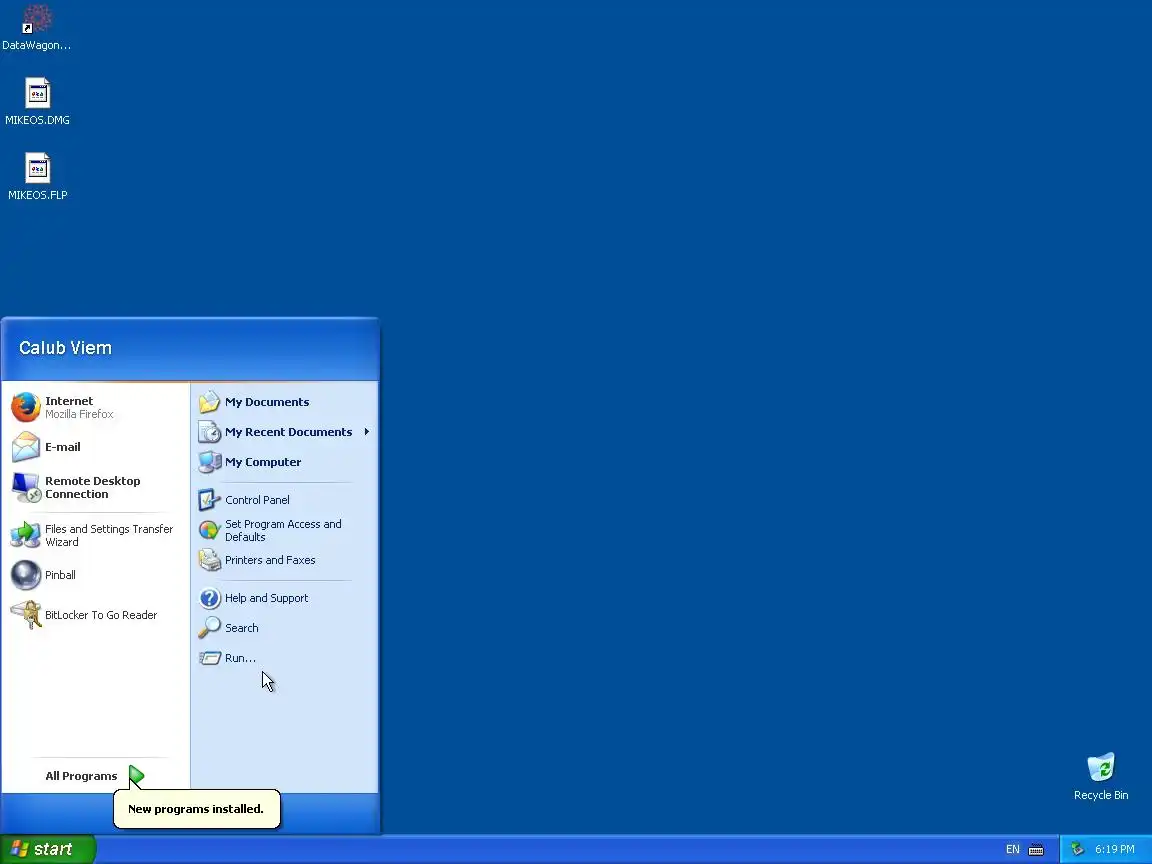Click the EN language indicator

coord(1012,849)
